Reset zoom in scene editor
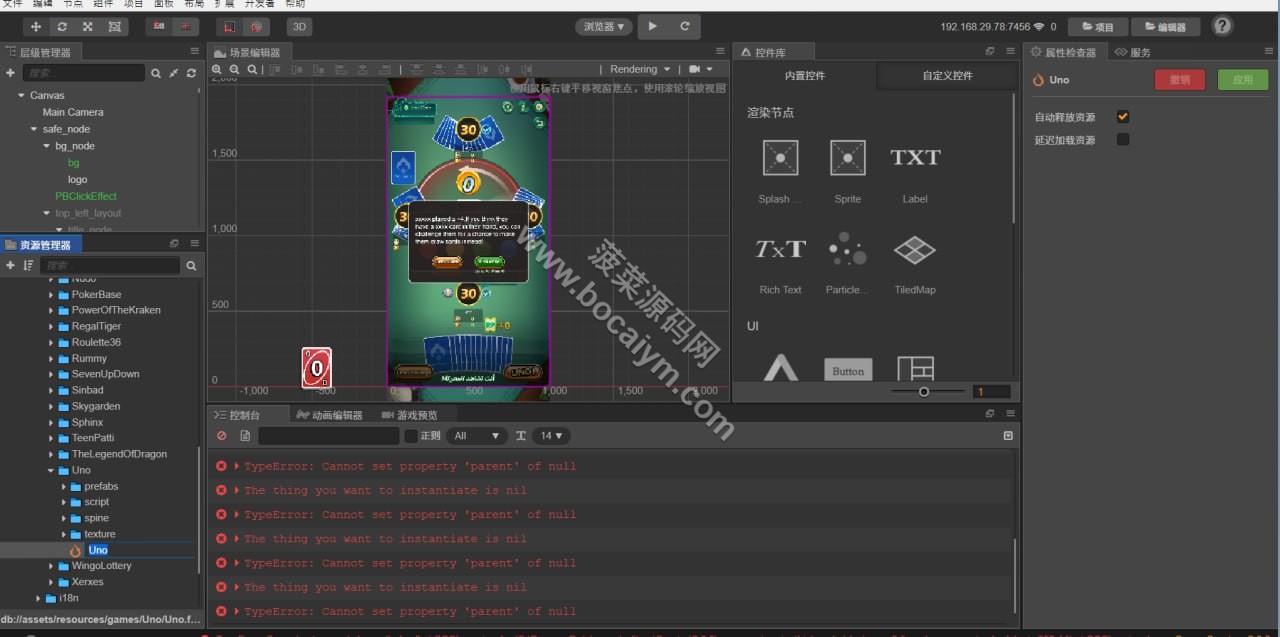The width and height of the screenshot is (1280, 637). point(252,70)
